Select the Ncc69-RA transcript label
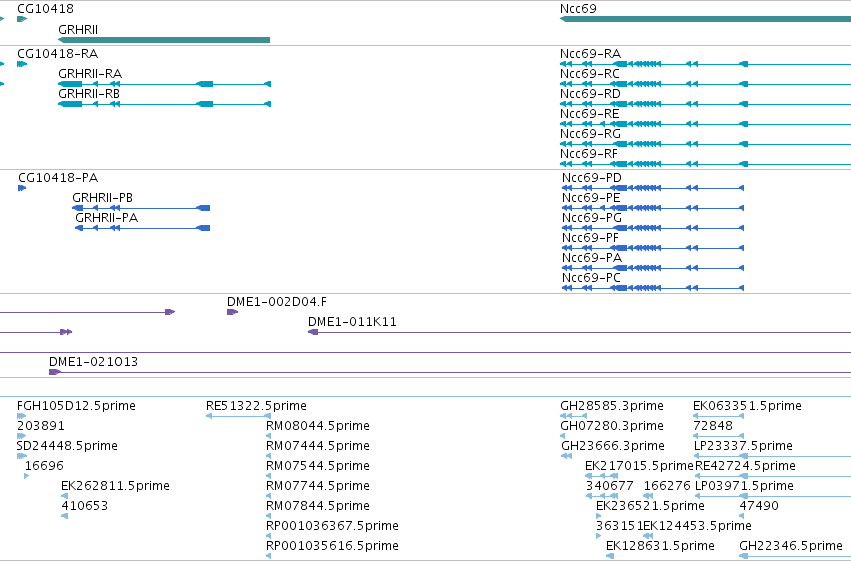Screen dimensions: 851x561 (x=590, y=54)
